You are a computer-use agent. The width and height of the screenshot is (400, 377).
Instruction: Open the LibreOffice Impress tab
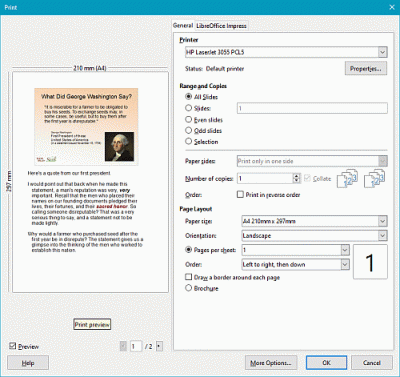(x=221, y=26)
